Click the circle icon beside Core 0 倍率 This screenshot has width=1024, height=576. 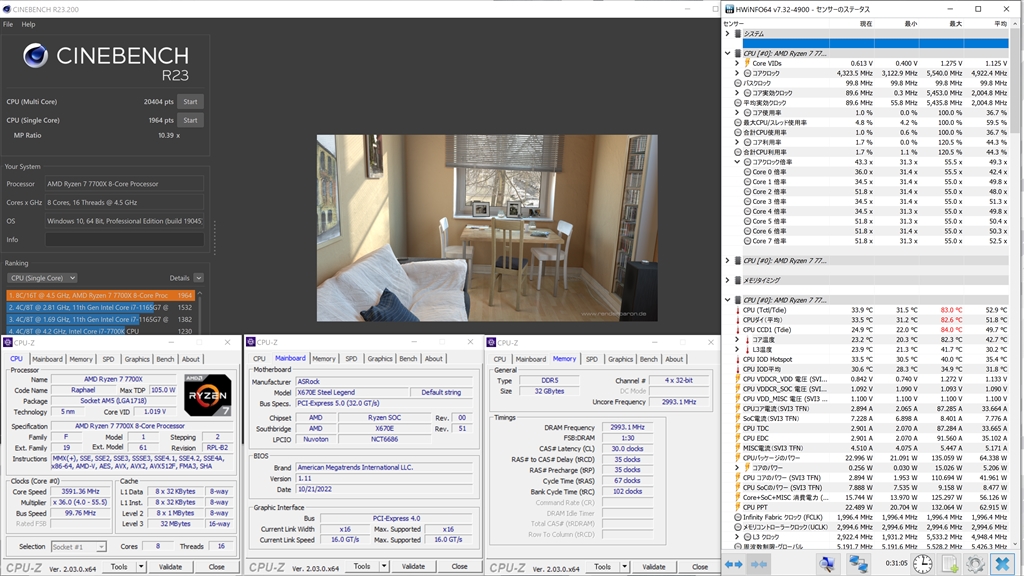pos(747,172)
